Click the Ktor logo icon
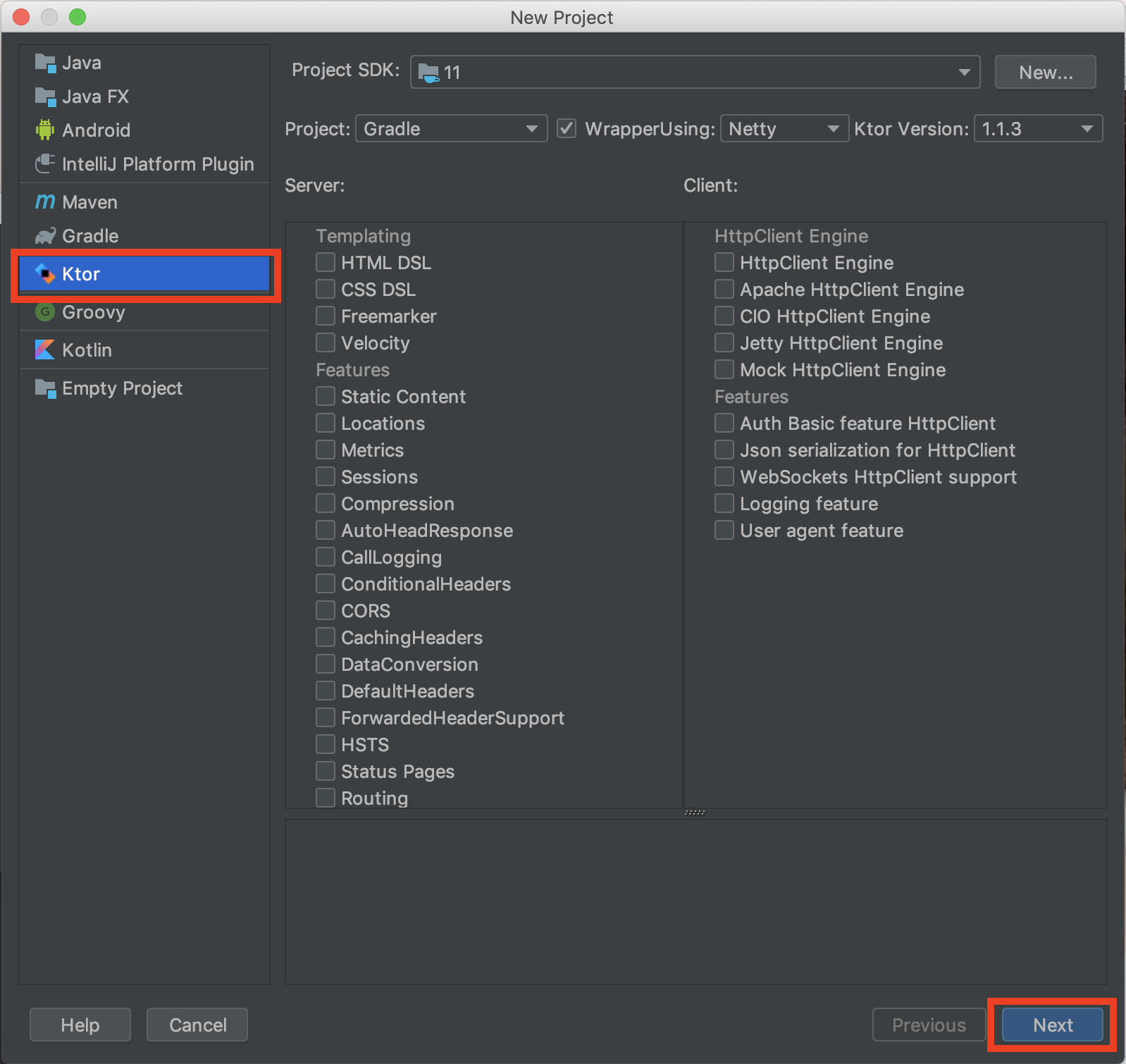This screenshot has width=1126, height=1064. tap(45, 273)
